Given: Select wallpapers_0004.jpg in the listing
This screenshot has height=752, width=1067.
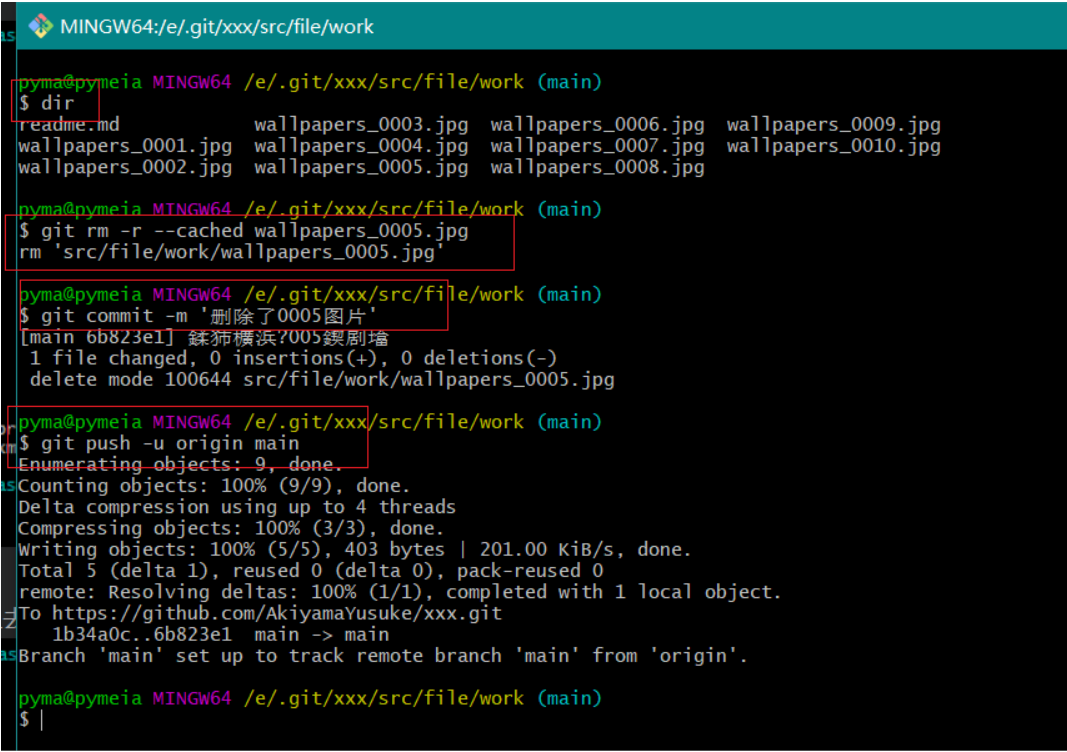Looking at the screenshot, I should coord(361,146).
